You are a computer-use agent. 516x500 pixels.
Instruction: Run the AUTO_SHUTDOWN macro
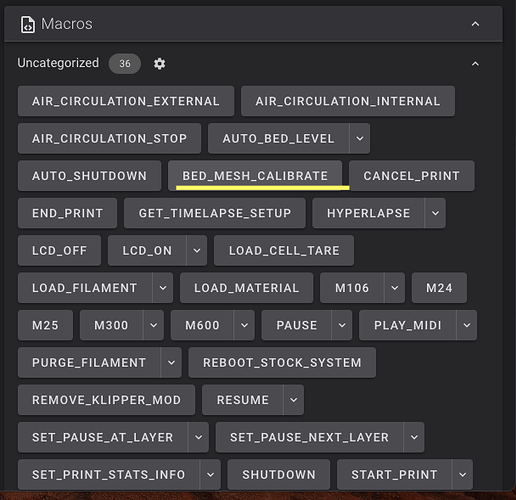click(x=89, y=176)
